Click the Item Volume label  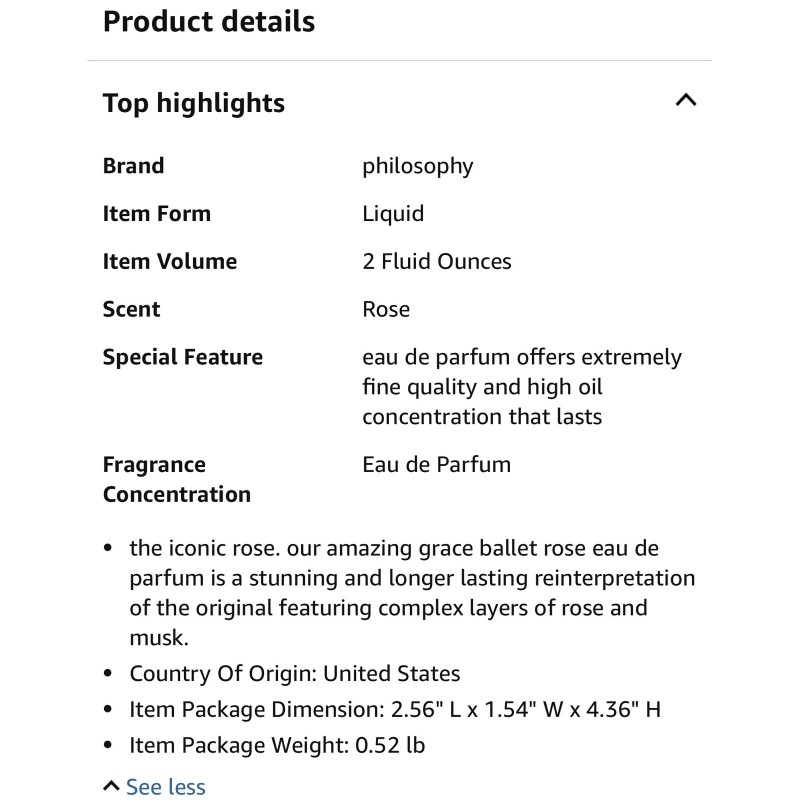pyautogui.click(x=170, y=262)
